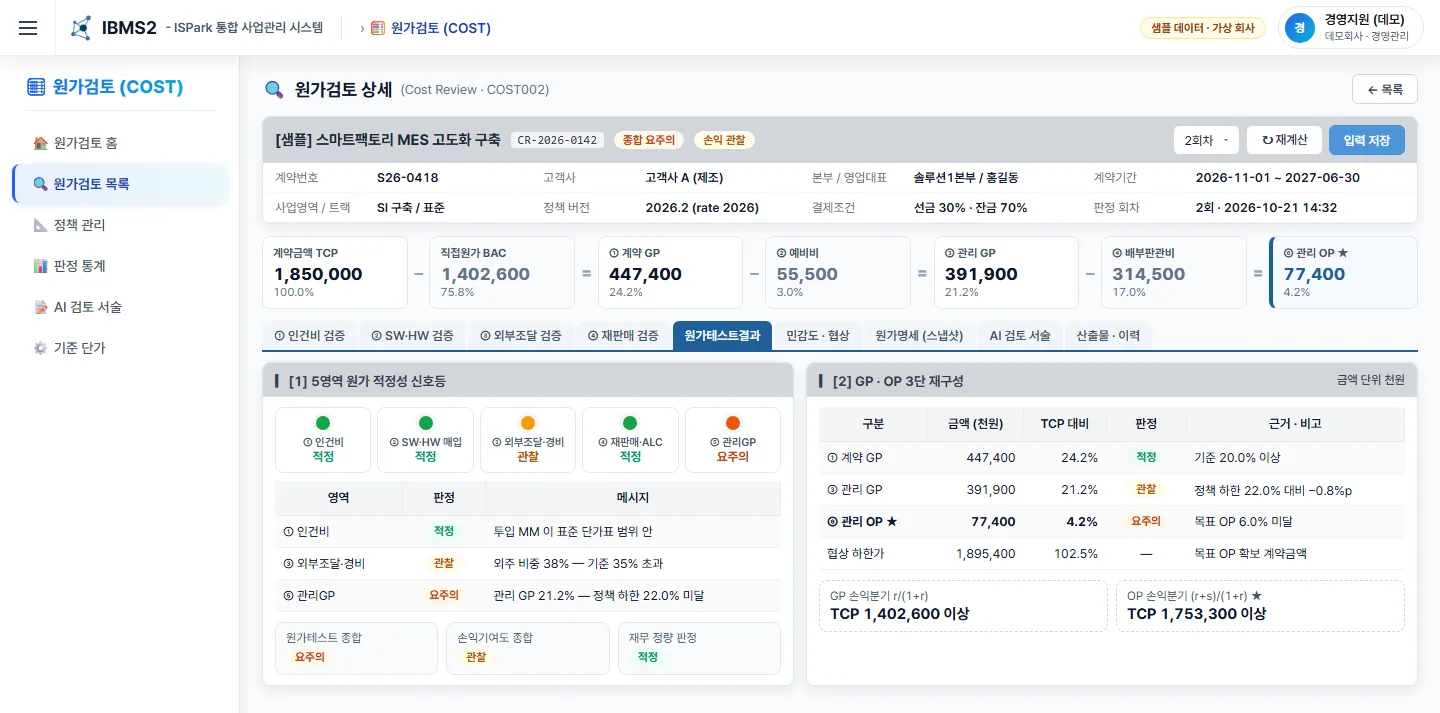Click the IBMS2 logo icon
Screen dimensions: 1440x713
click(81, 28)
